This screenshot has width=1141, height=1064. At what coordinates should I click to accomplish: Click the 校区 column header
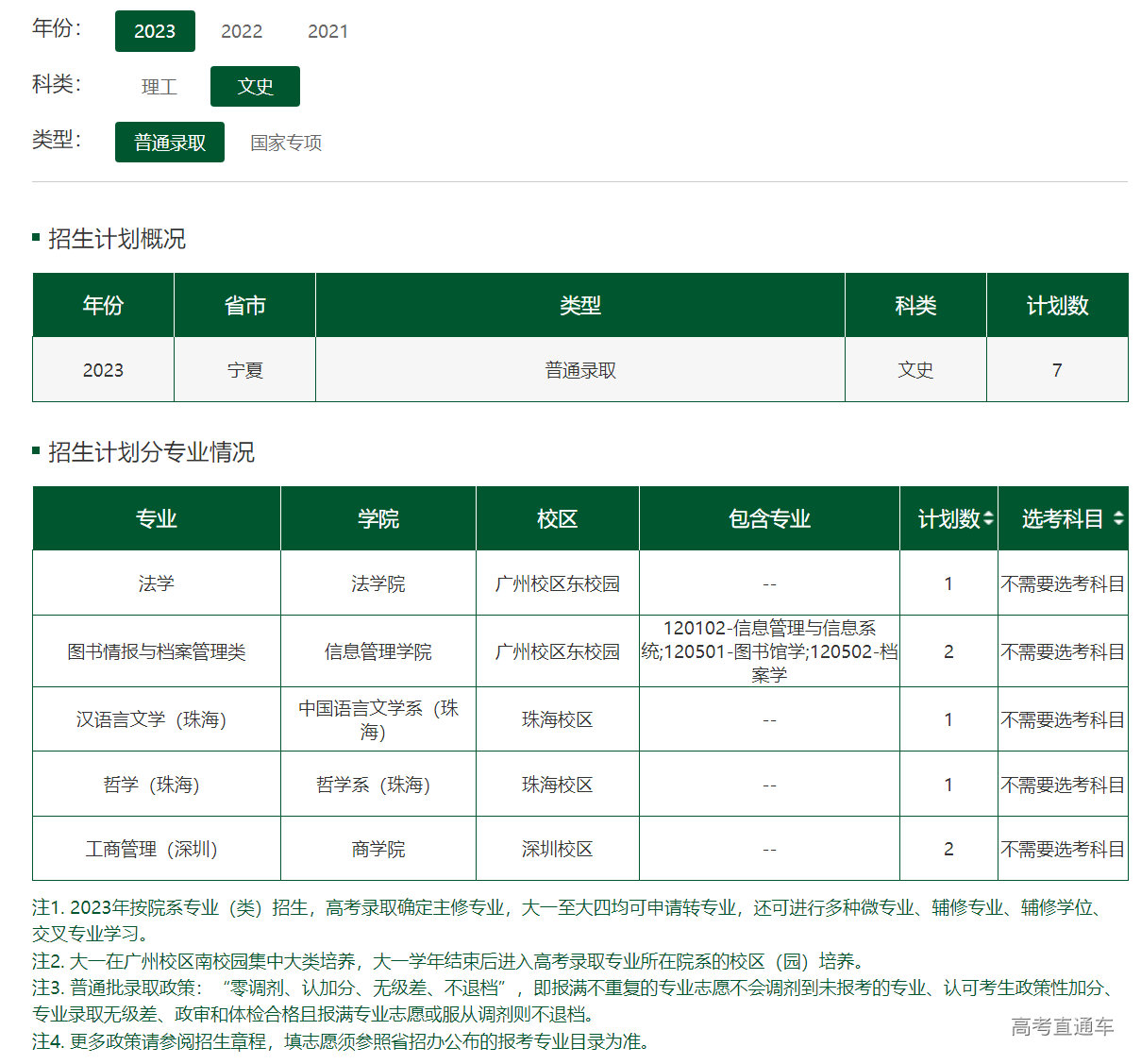coord(558,518)
